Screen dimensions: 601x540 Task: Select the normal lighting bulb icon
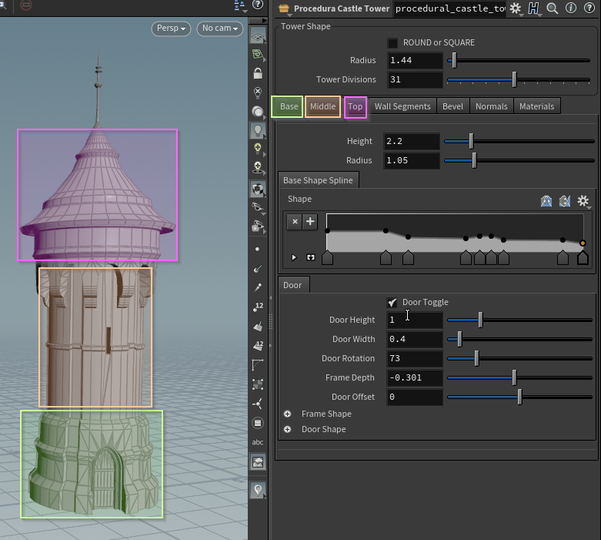(258, 130)
